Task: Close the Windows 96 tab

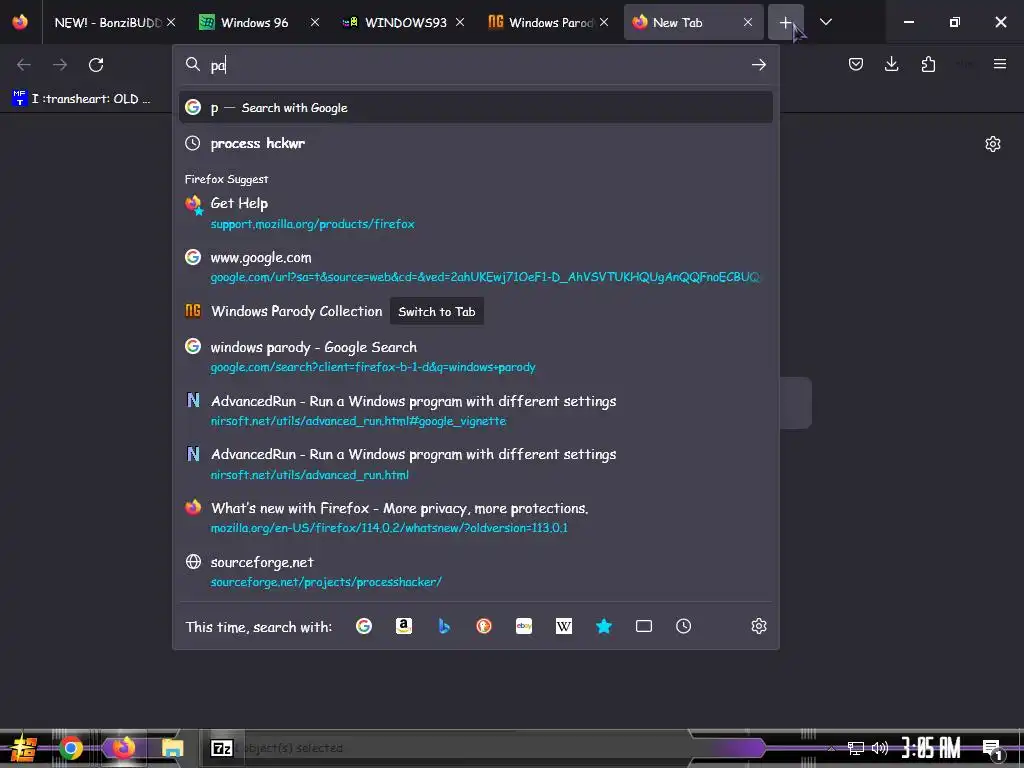Action: point(315,22)
